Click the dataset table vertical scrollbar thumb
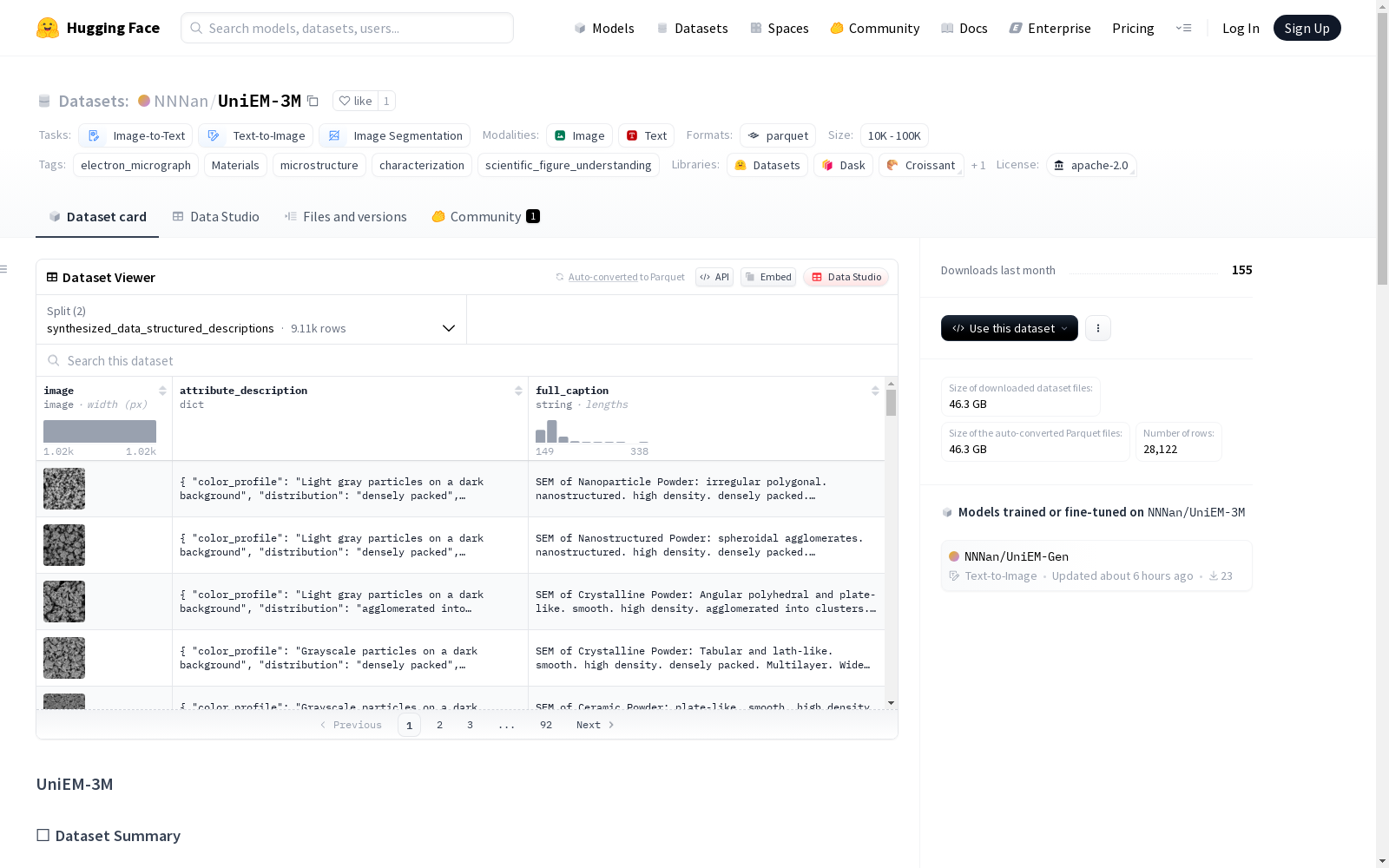Screen dimensions: 1389x868 coord(891,403)
